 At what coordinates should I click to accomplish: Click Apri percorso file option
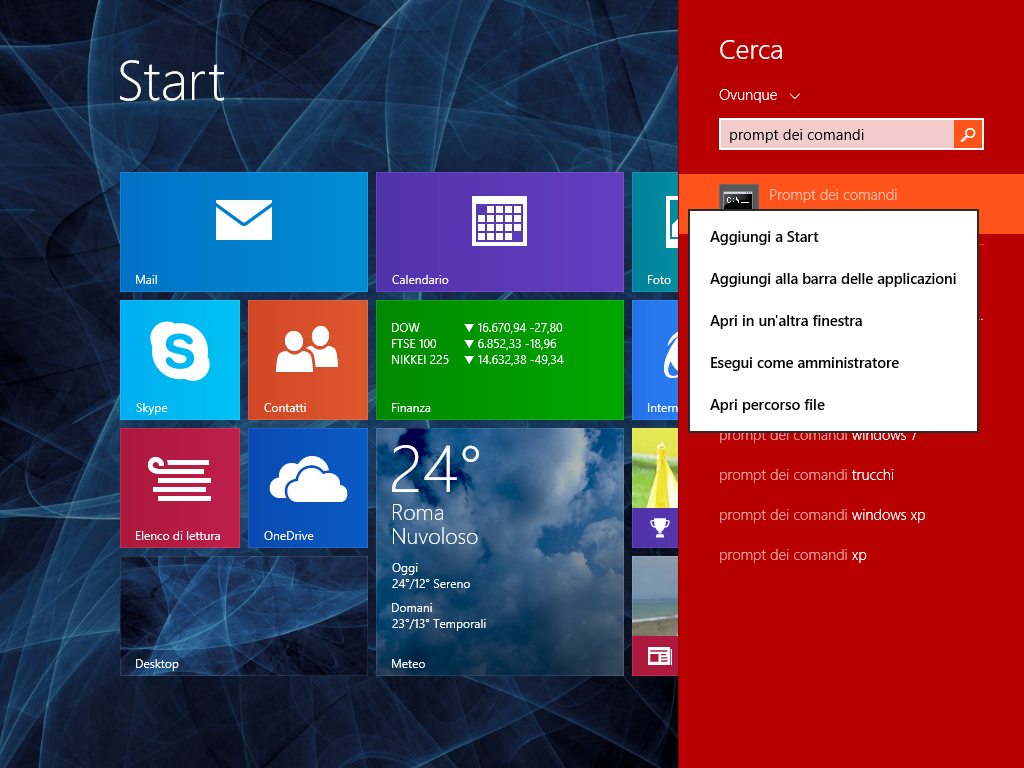767,405
